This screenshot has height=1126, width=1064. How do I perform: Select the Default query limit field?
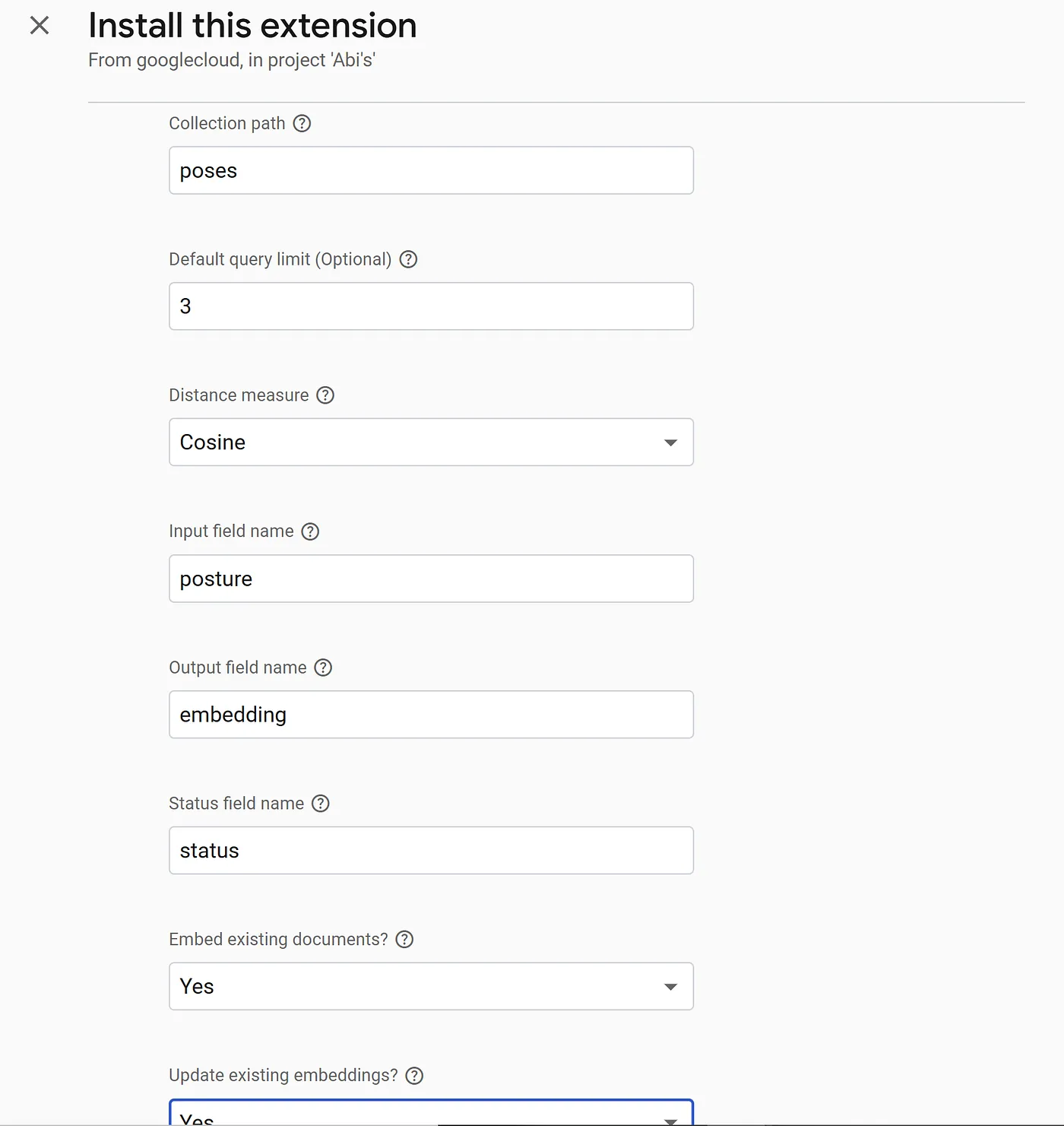[x=431, y=306]
